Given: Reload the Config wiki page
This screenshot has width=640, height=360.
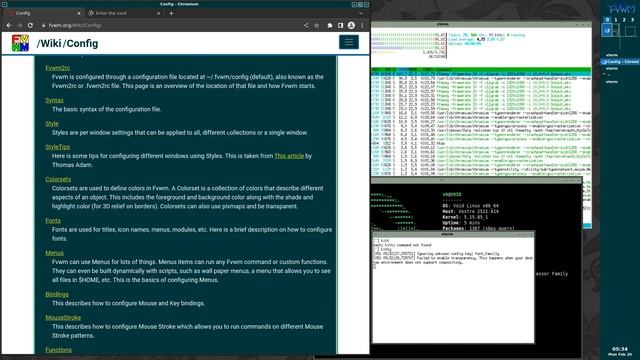Looking at the screenshot, I should pos(30,25).
